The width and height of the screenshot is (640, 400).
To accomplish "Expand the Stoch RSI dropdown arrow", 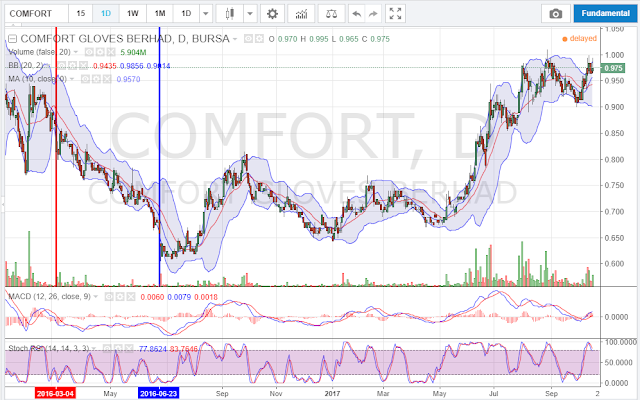I will tap(95, 349).
